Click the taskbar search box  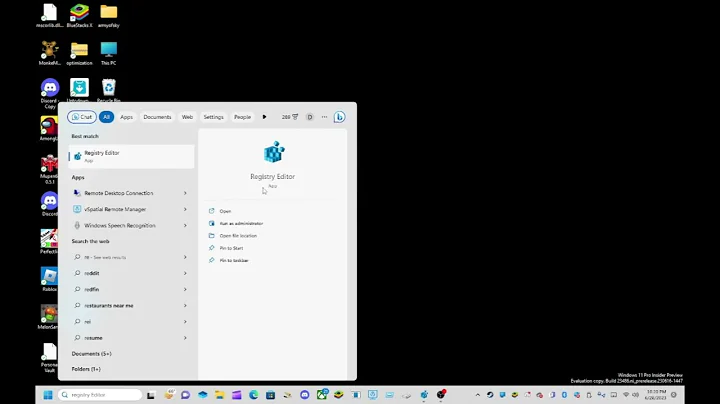click(100, 395)
